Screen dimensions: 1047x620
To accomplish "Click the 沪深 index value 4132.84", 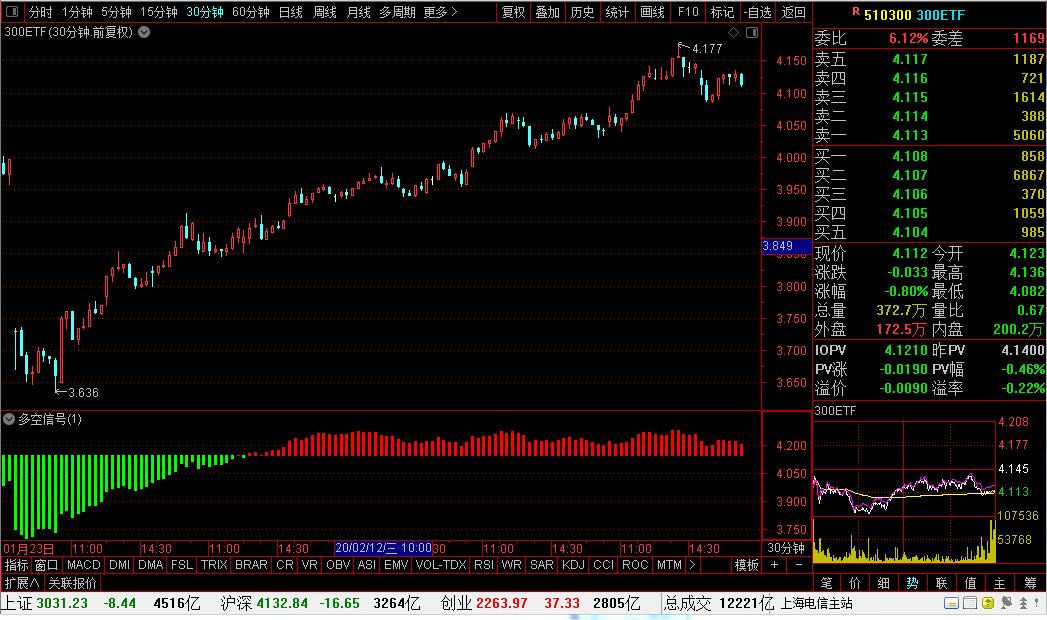I will coord(282,603).
